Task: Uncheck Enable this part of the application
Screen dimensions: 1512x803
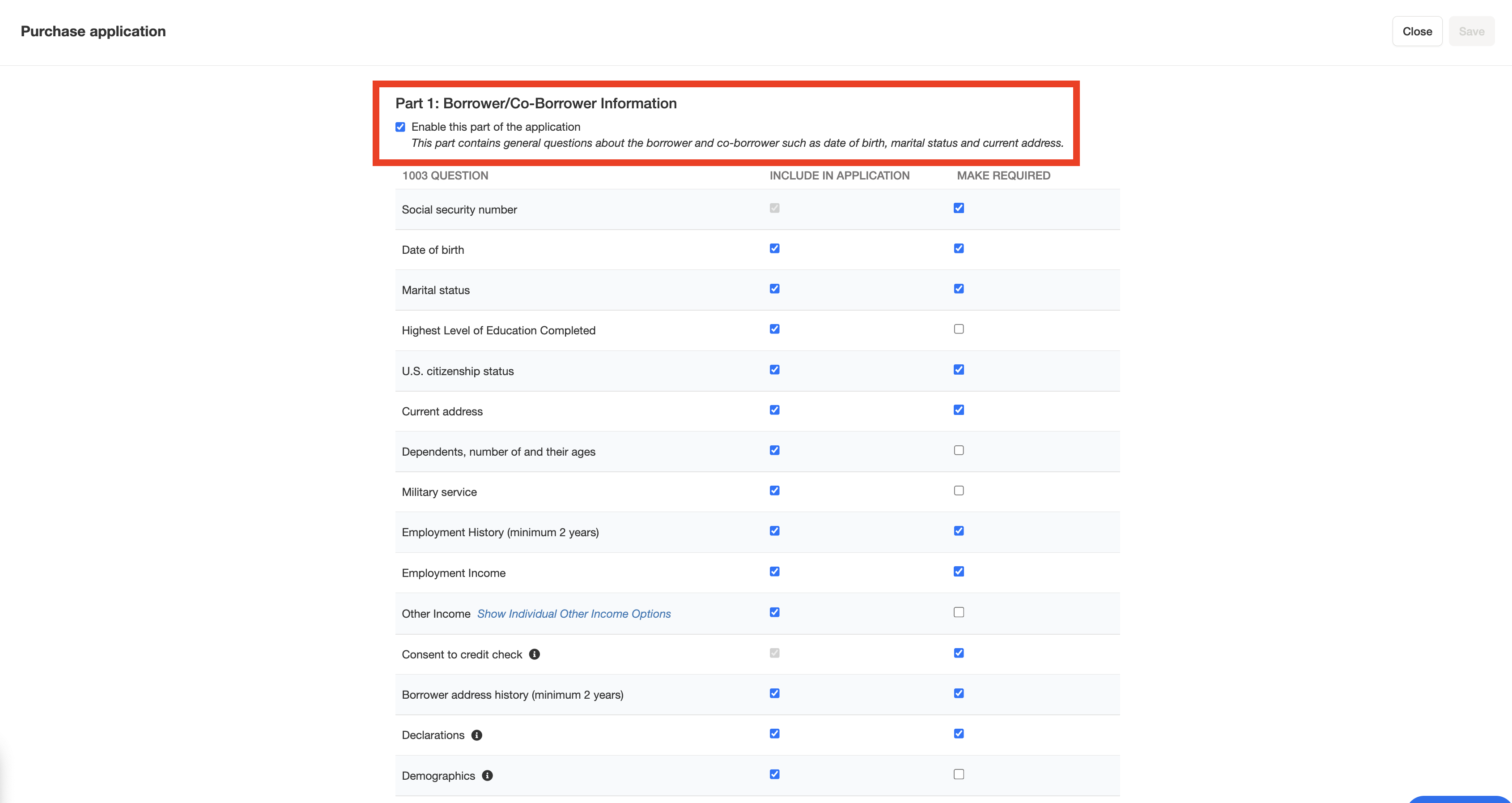Action: point(400,127)
